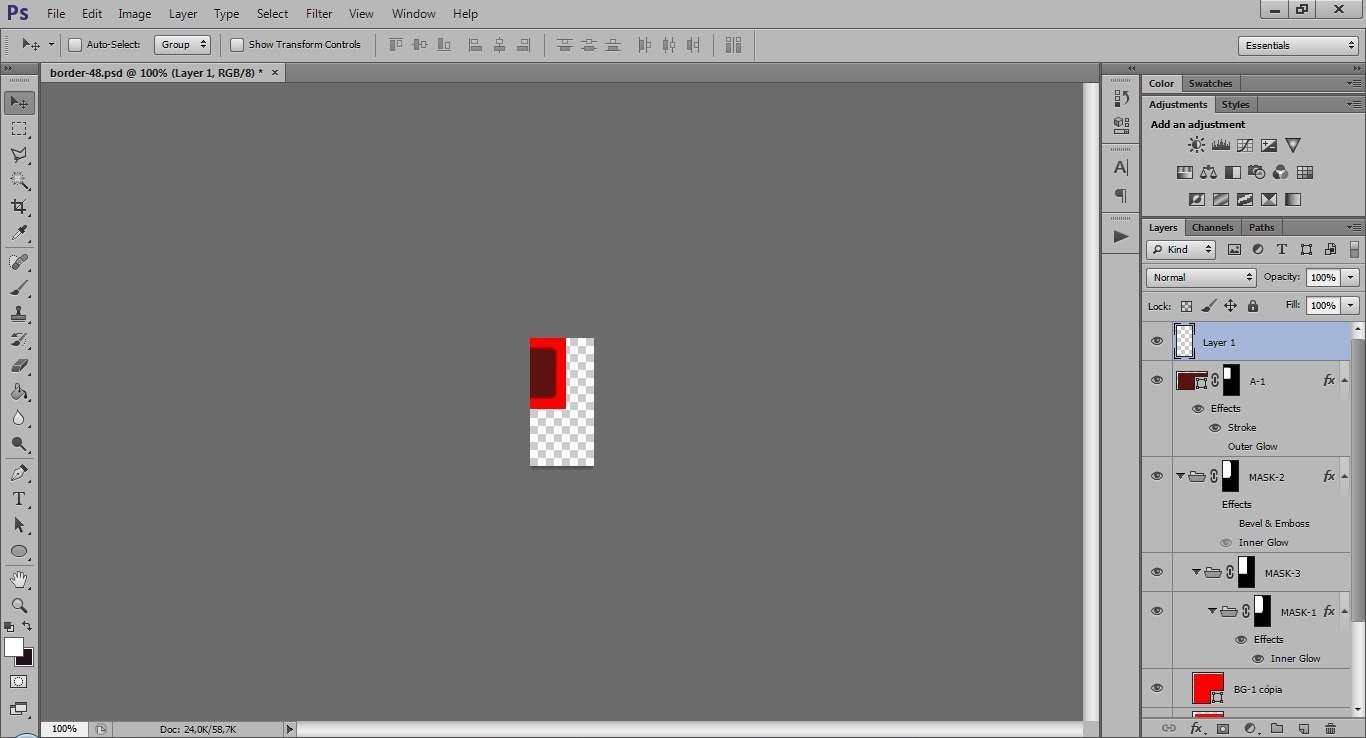Add a Channel Mixer adjustment
1366x738 pixels.
pyautogui.click(x=1281, y=173)
